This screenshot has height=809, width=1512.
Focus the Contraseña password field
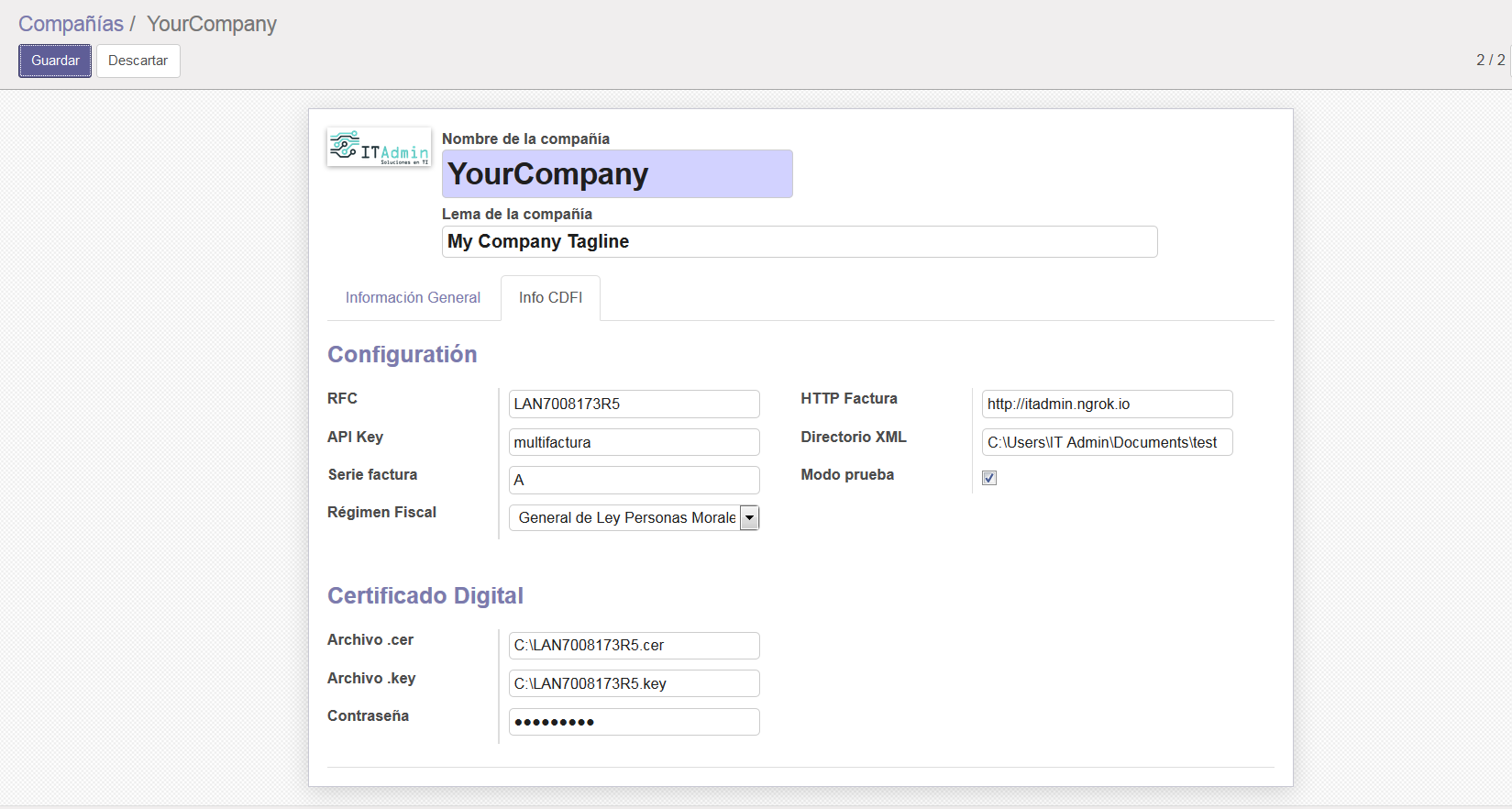point(634,723)
